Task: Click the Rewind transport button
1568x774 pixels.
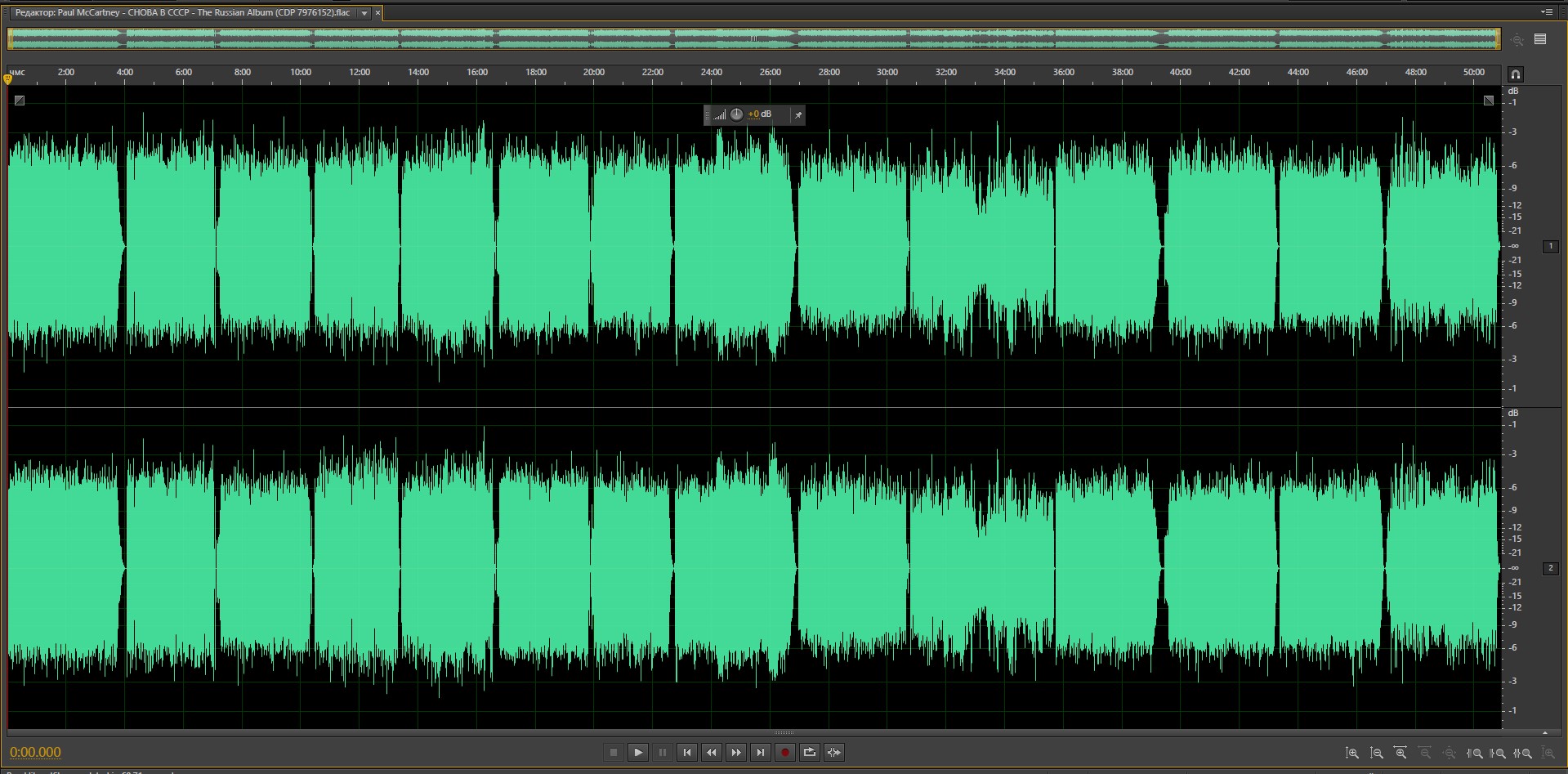Action: [x=712, y=753]
